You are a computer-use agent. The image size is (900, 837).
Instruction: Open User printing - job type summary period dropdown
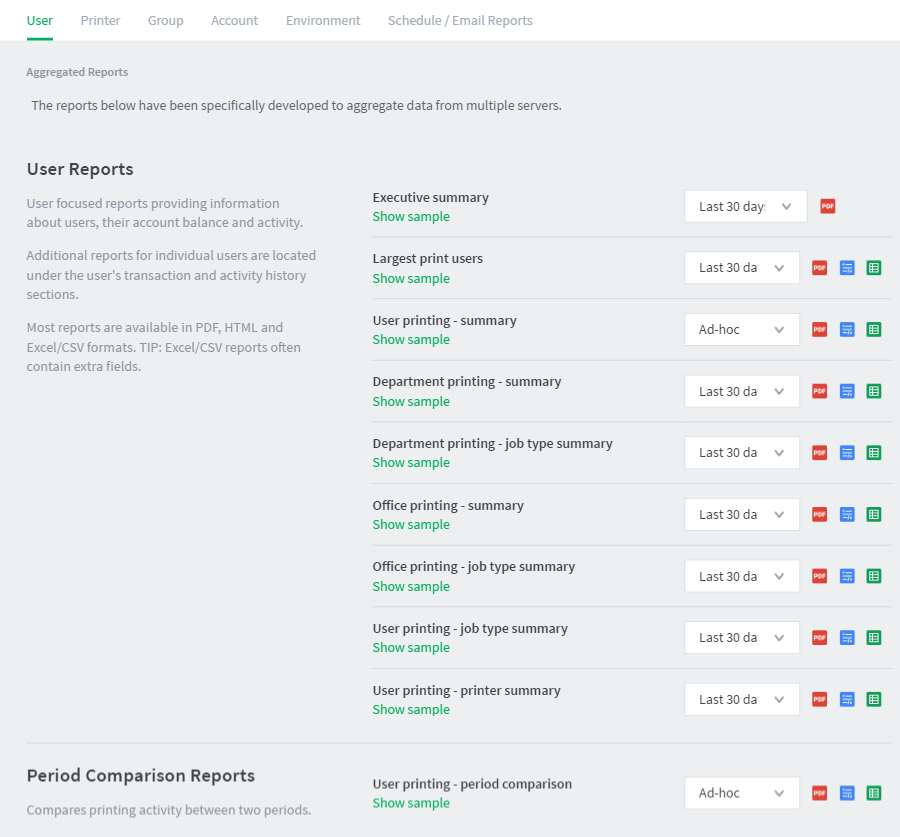742,637
